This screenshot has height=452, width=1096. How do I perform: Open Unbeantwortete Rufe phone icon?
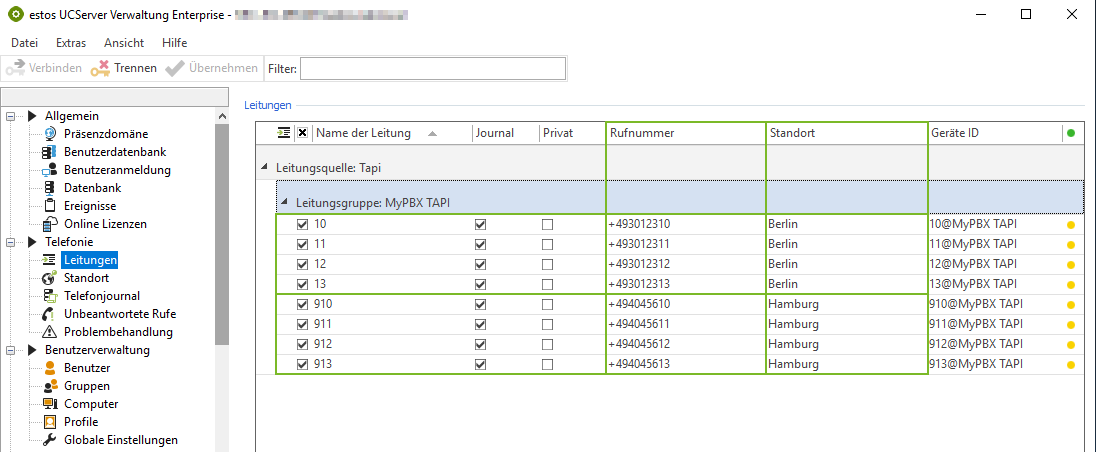(x=50, y=314)
